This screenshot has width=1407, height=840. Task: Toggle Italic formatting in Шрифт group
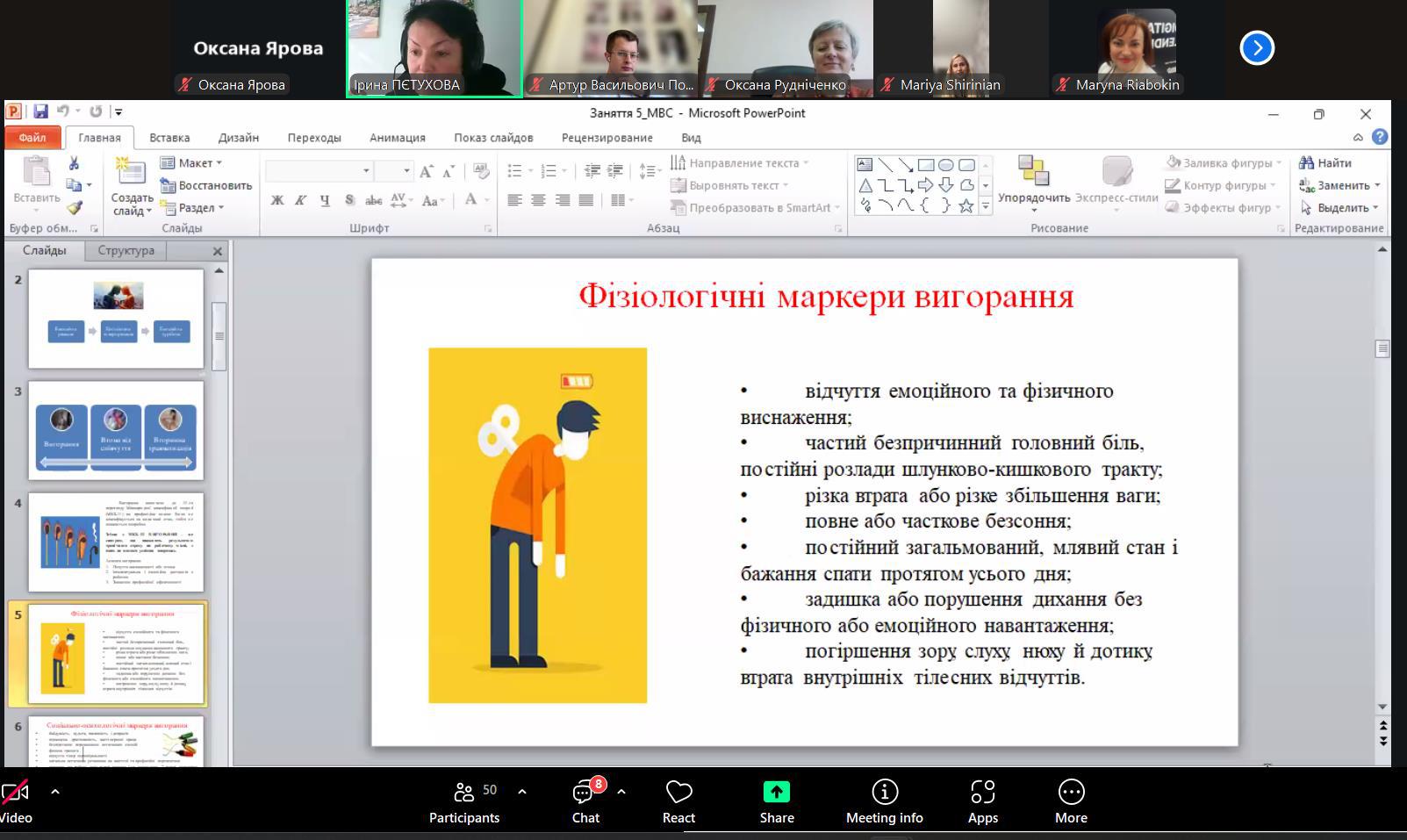point(300,200)
